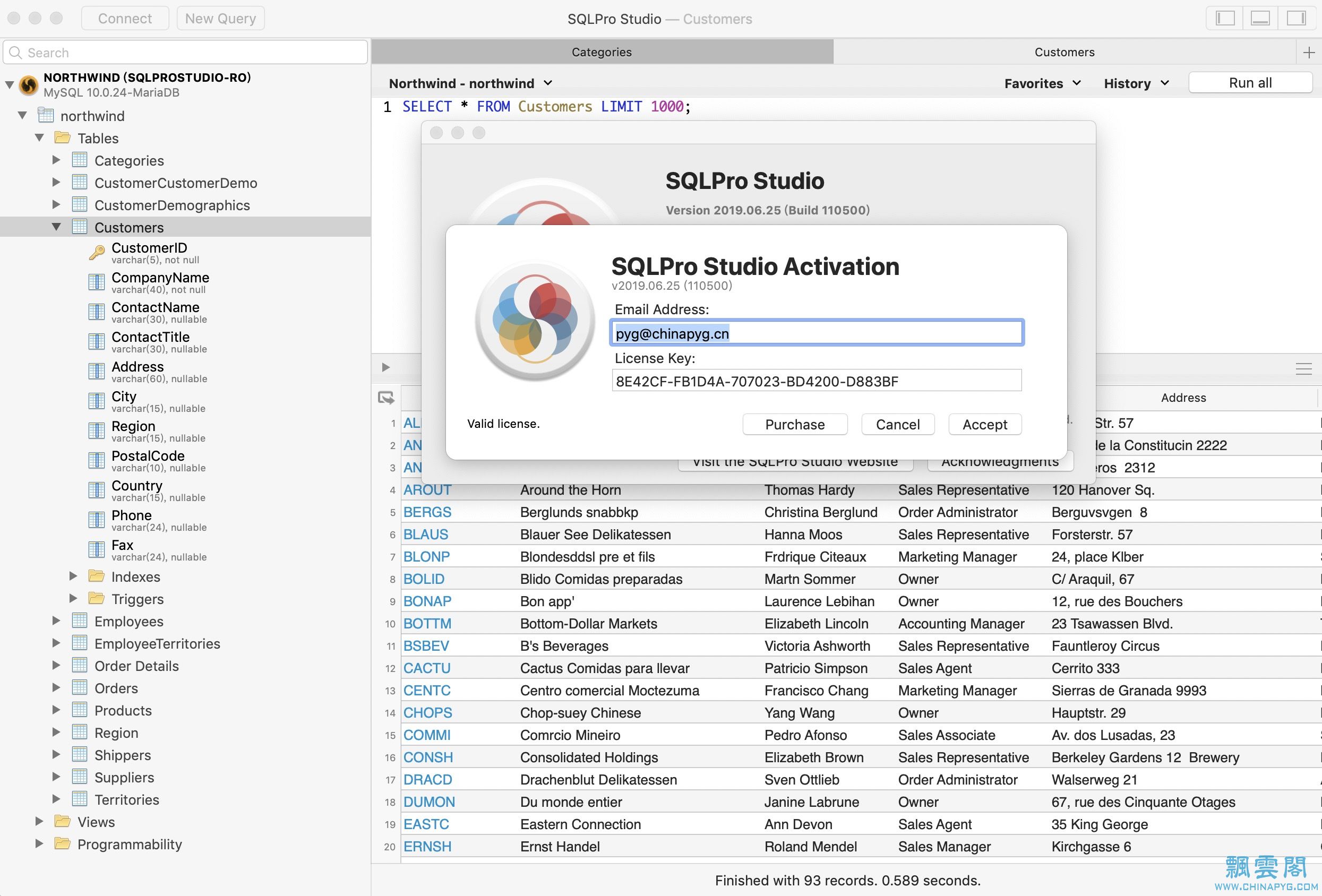Screen dimensions: 1322x896
Task: Click the PostalCode column icon
Action: [97, 460]
